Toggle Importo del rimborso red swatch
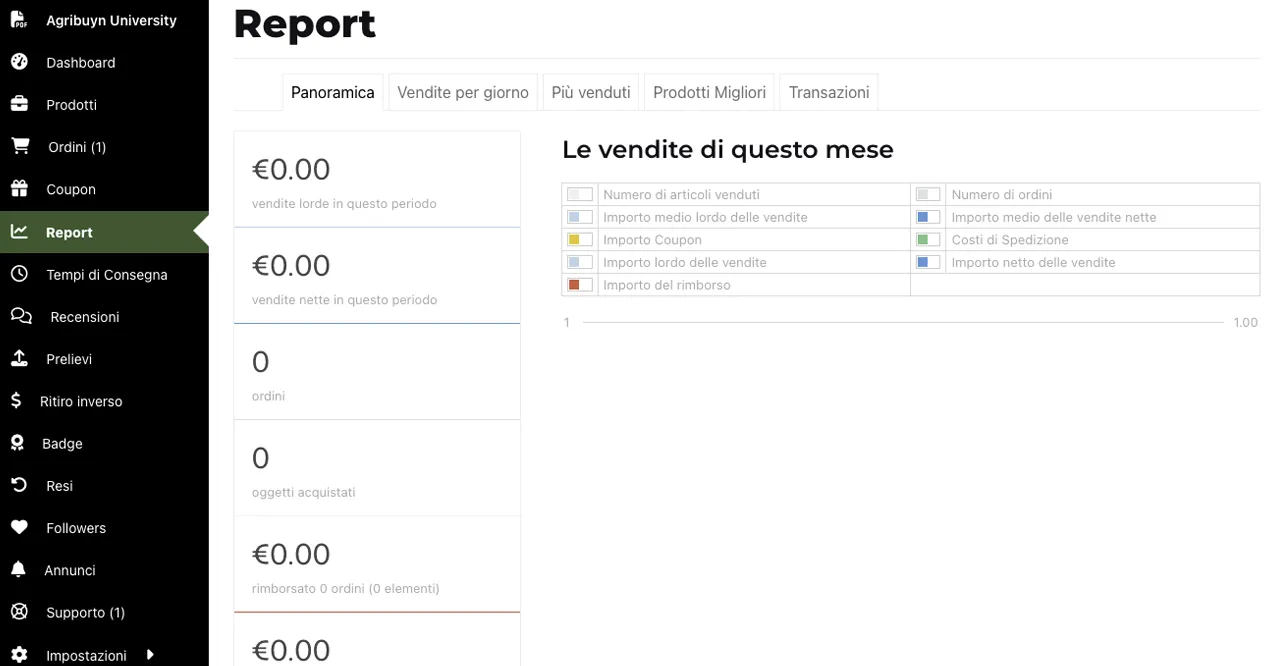 tap(580, 285)
